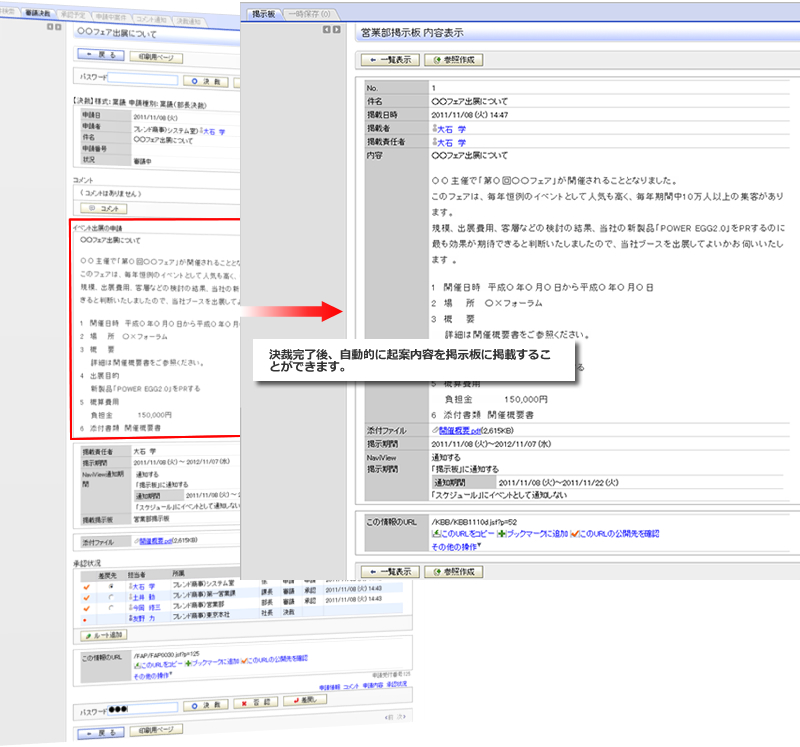Click 決裁 button beside empty password field
Image resolution: width=800 pixels, height=747 pixels.
click(206, 81)
